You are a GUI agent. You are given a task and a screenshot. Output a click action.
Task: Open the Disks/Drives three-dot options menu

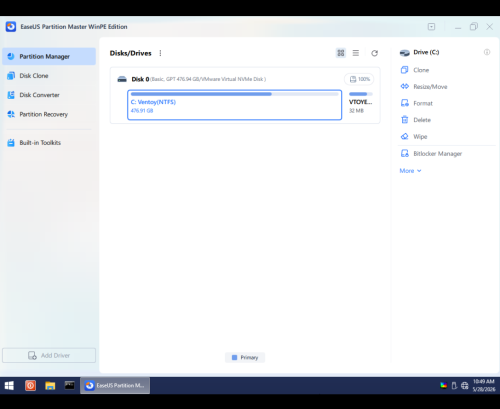point(160,53)
